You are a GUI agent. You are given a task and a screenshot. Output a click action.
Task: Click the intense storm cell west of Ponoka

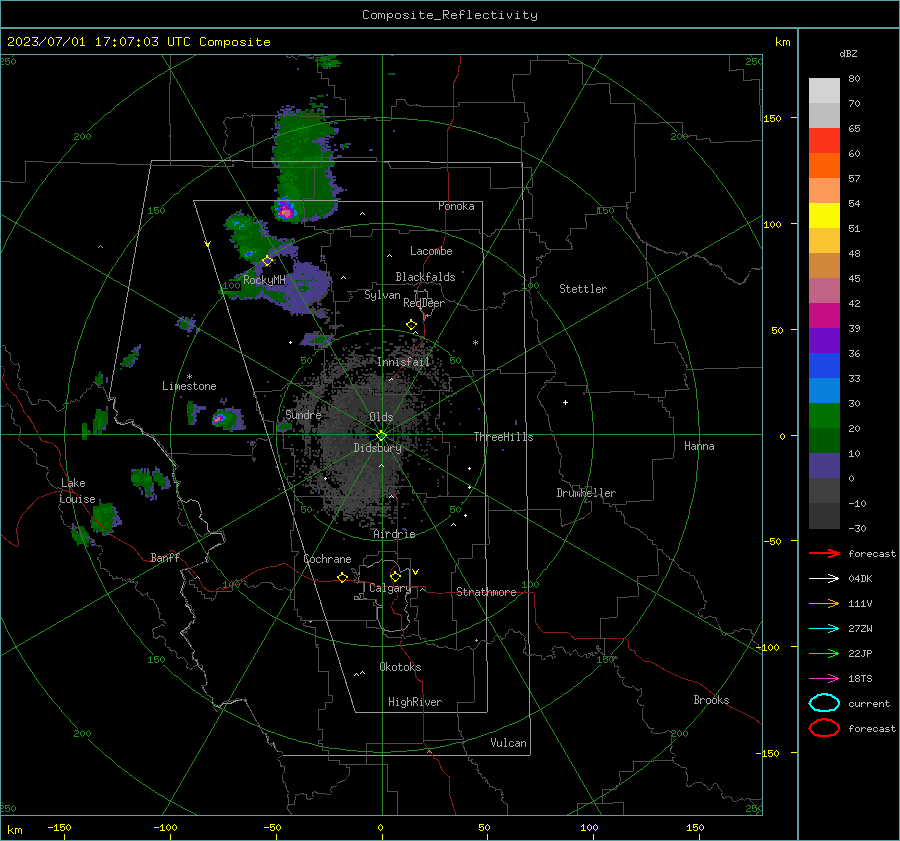pos(285,211)
